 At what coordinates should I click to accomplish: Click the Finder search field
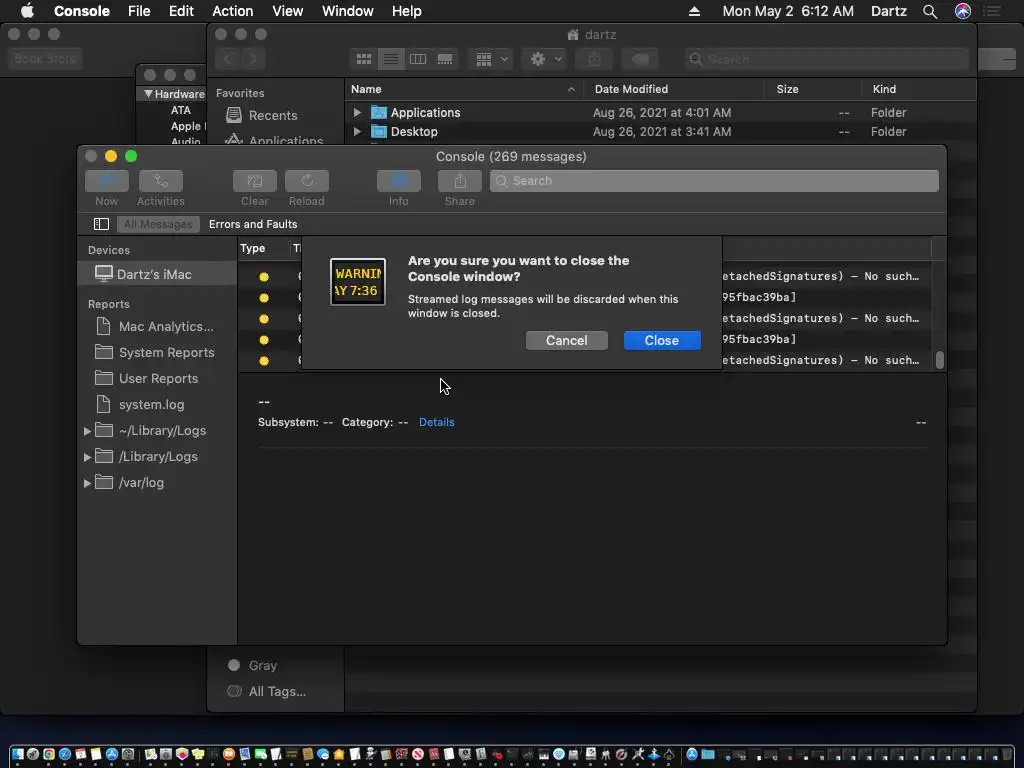(x=826, y=59)
